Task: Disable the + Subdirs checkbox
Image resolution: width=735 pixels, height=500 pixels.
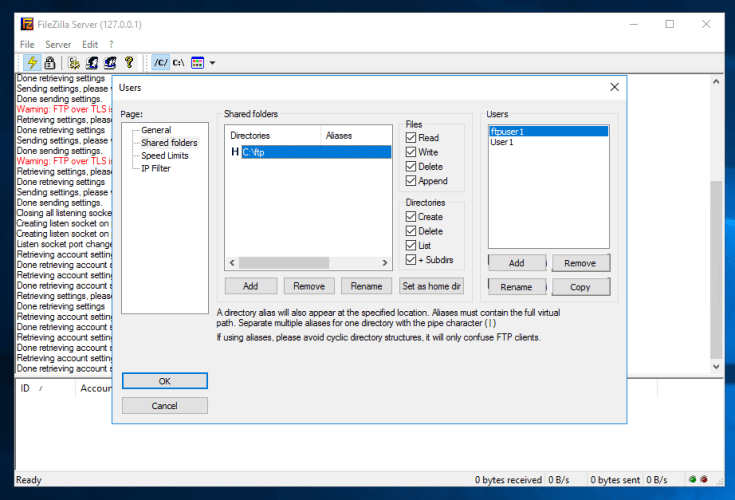Action: (x=411, y=260)
